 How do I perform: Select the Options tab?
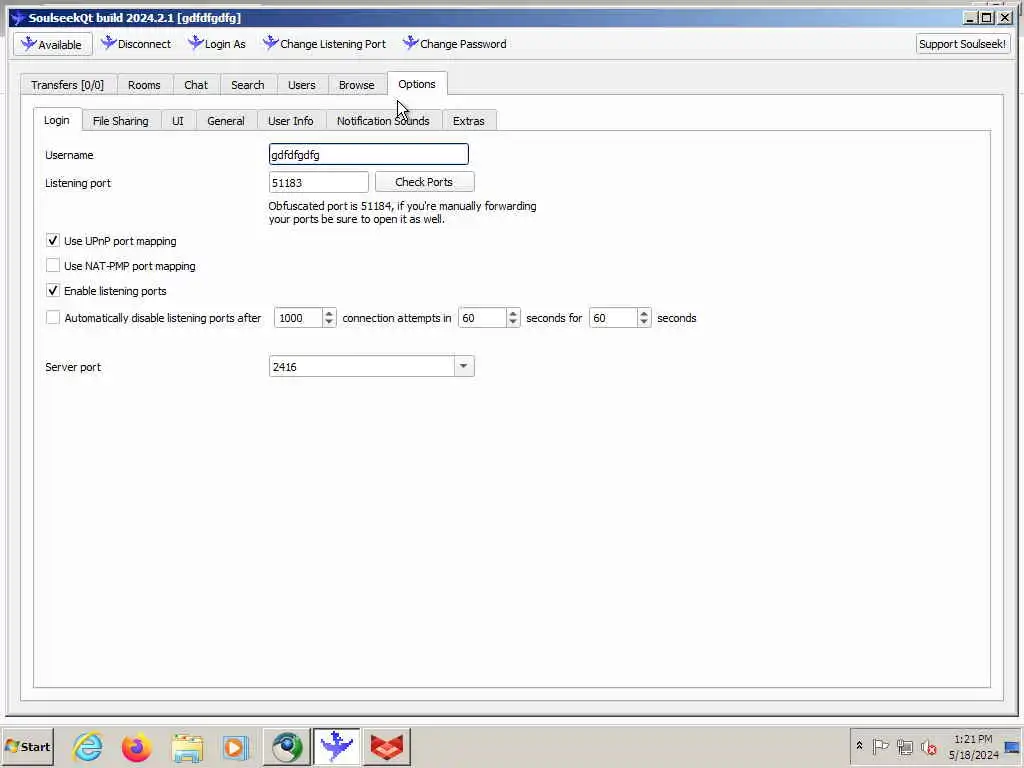point(417,84)
